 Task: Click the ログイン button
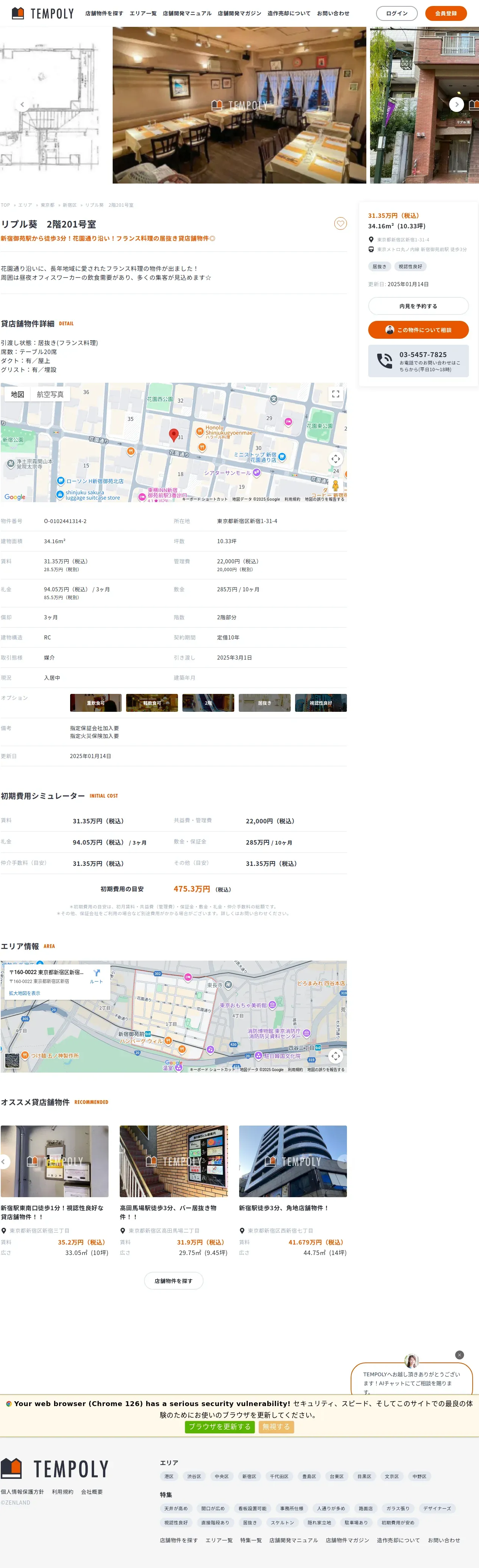point(396,13)
